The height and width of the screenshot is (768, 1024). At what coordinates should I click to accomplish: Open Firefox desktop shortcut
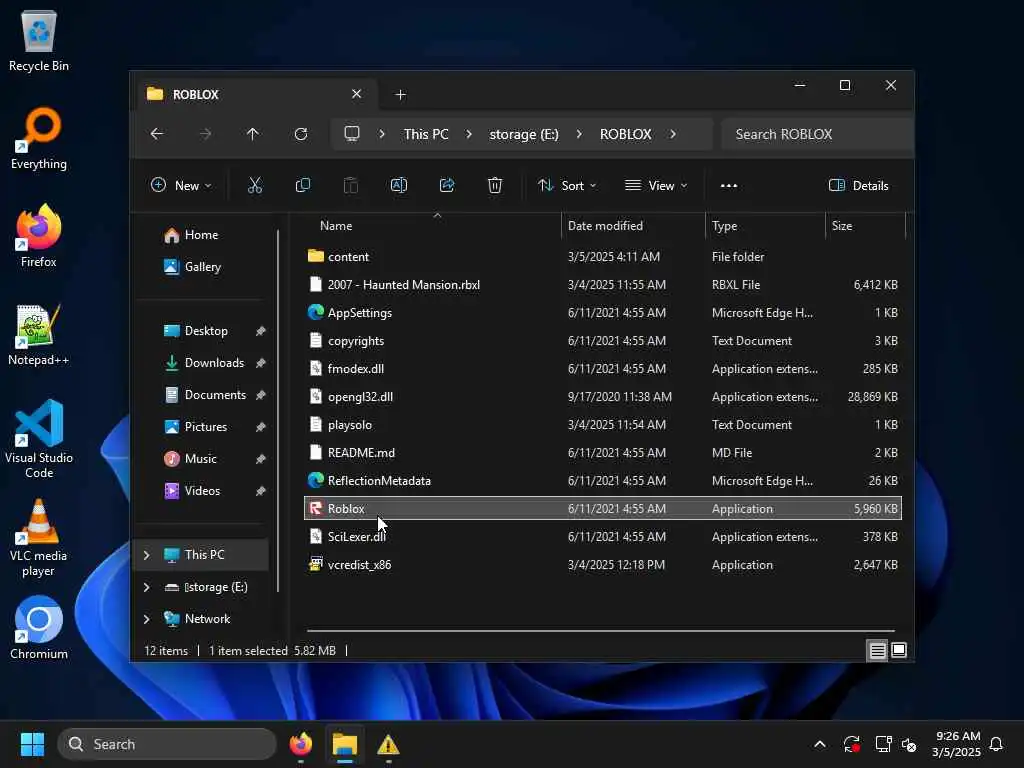(x=39, y=236)
